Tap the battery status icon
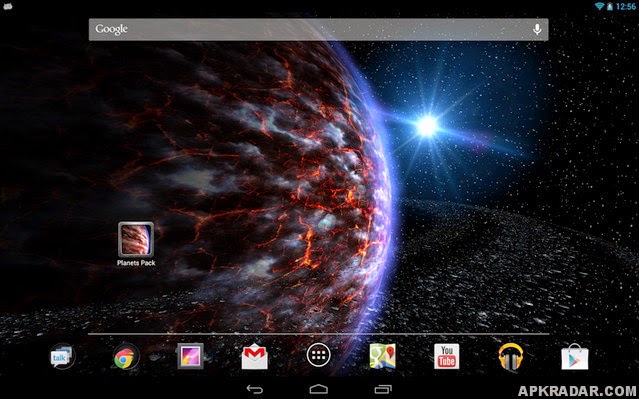This screenshot has width=639, height=399. pos(610,6)
